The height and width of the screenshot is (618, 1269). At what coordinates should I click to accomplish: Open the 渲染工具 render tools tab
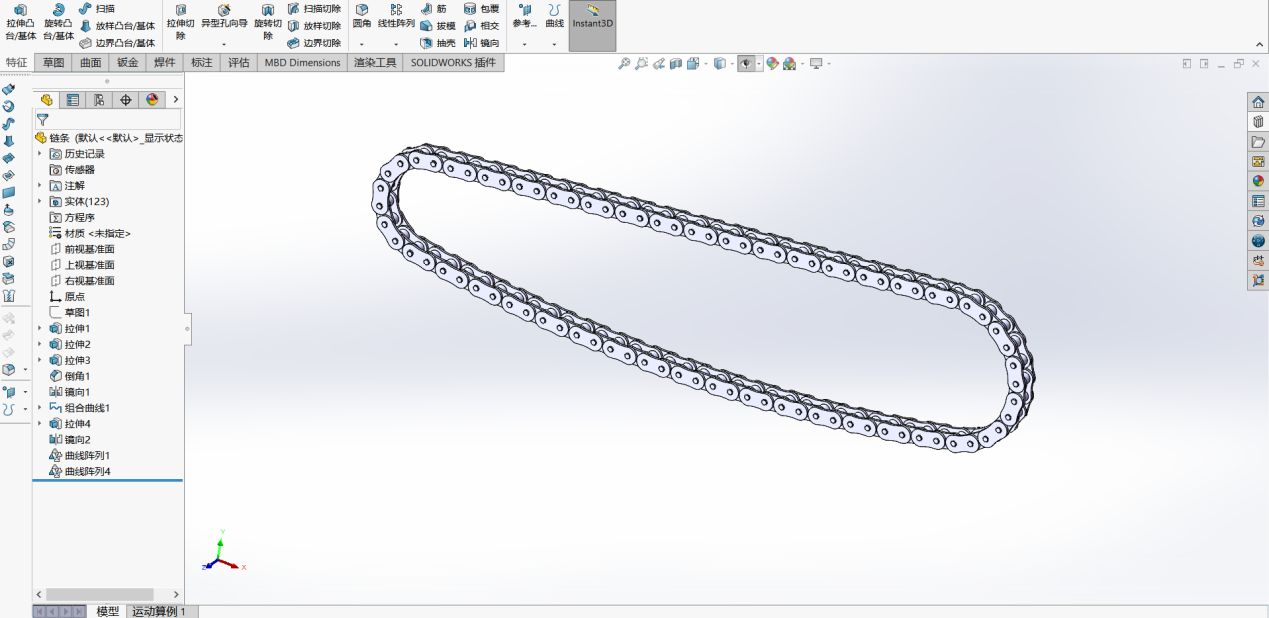(x=376, y=63)
